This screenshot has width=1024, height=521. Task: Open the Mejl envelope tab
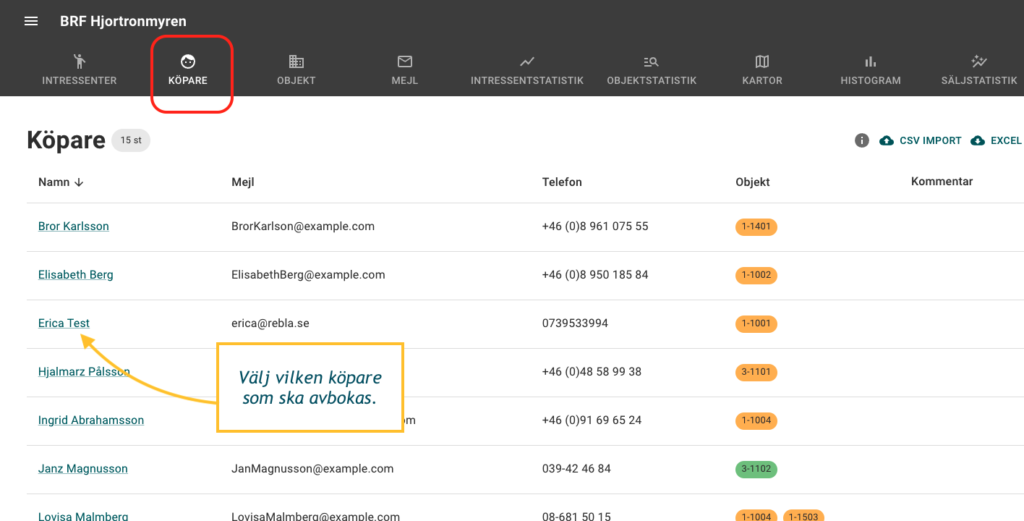point(405,70)
